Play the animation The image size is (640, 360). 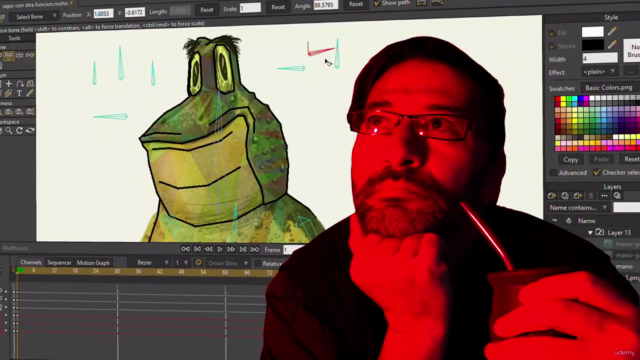click(220, 249)
